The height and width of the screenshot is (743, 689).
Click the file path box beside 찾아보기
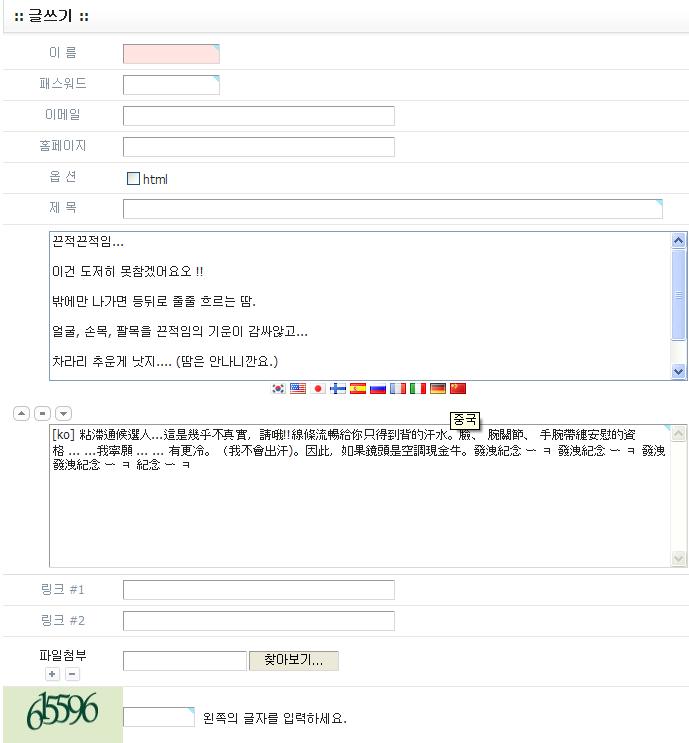pyautogui.click(x=185, y=661)
